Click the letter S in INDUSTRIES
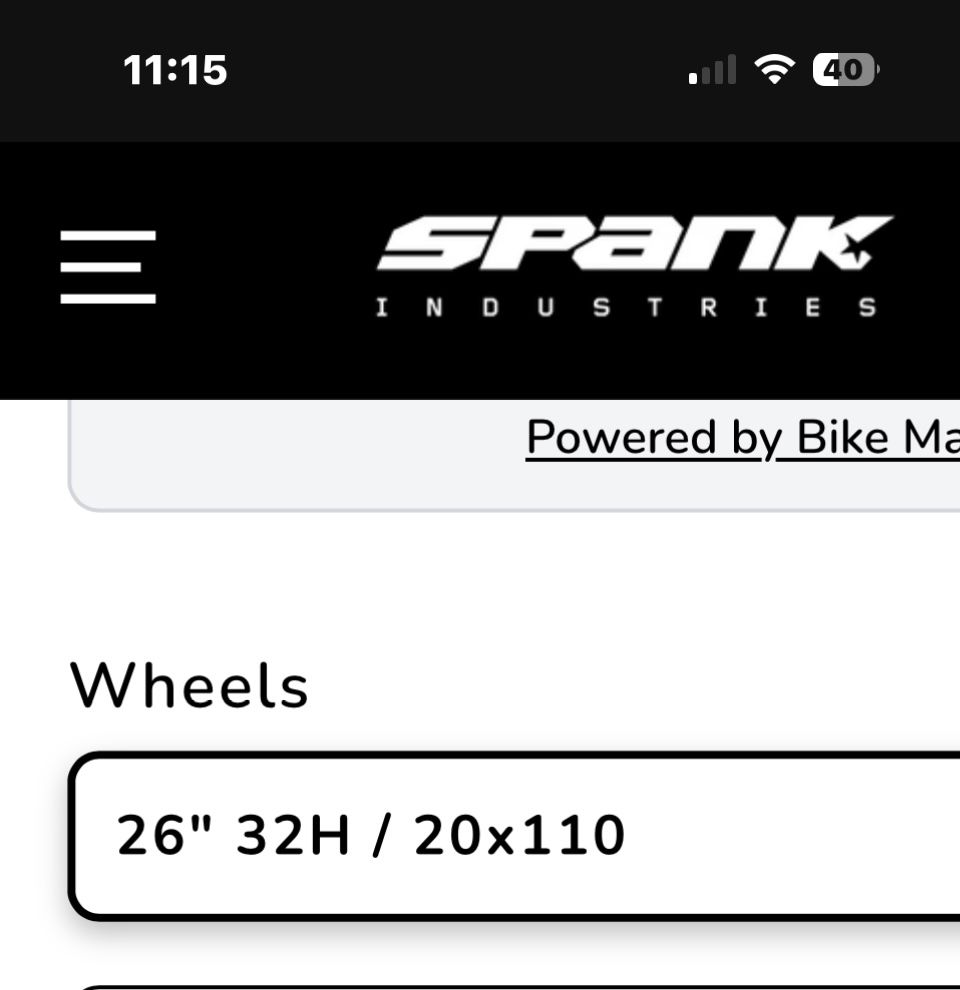This screenshot has width=960, height=990. click(600, 307)
